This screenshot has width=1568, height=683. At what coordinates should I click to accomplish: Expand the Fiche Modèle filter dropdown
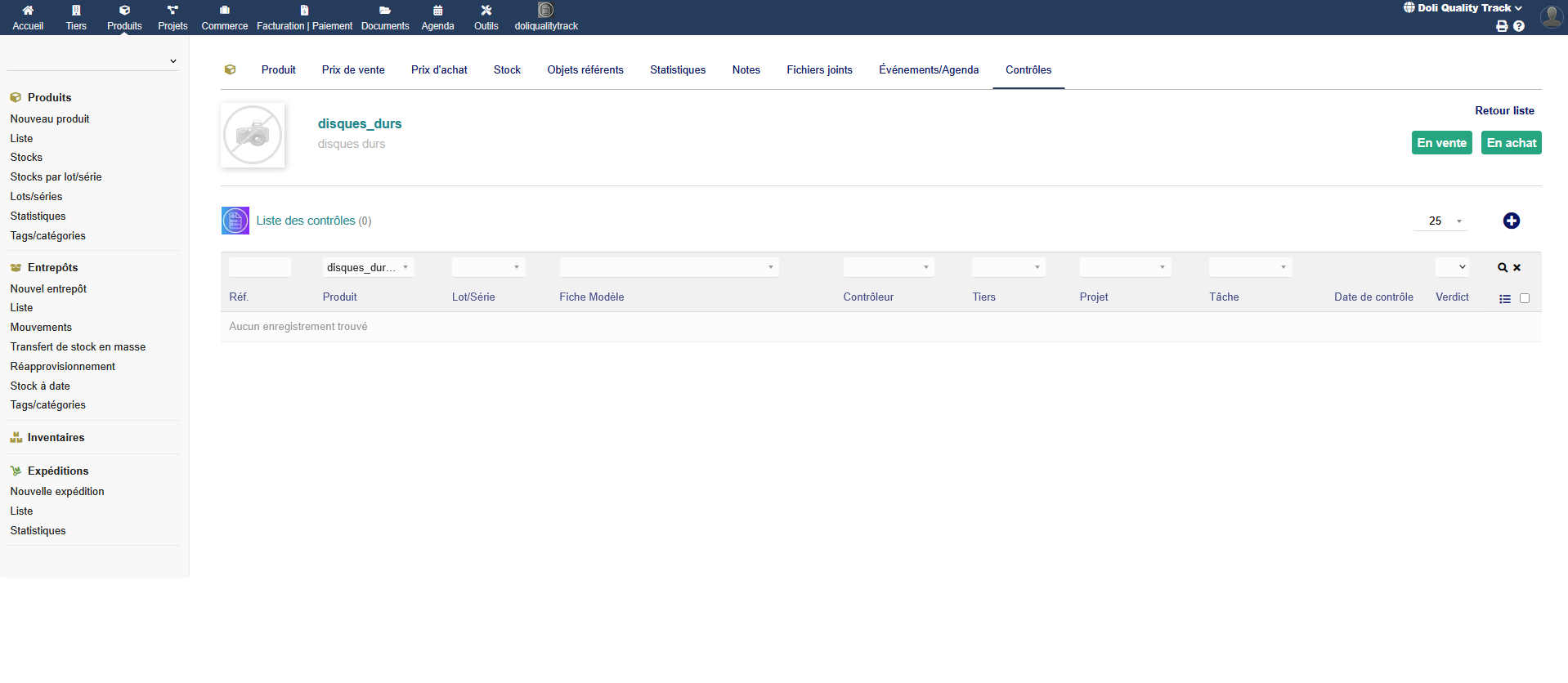[668, 267]
